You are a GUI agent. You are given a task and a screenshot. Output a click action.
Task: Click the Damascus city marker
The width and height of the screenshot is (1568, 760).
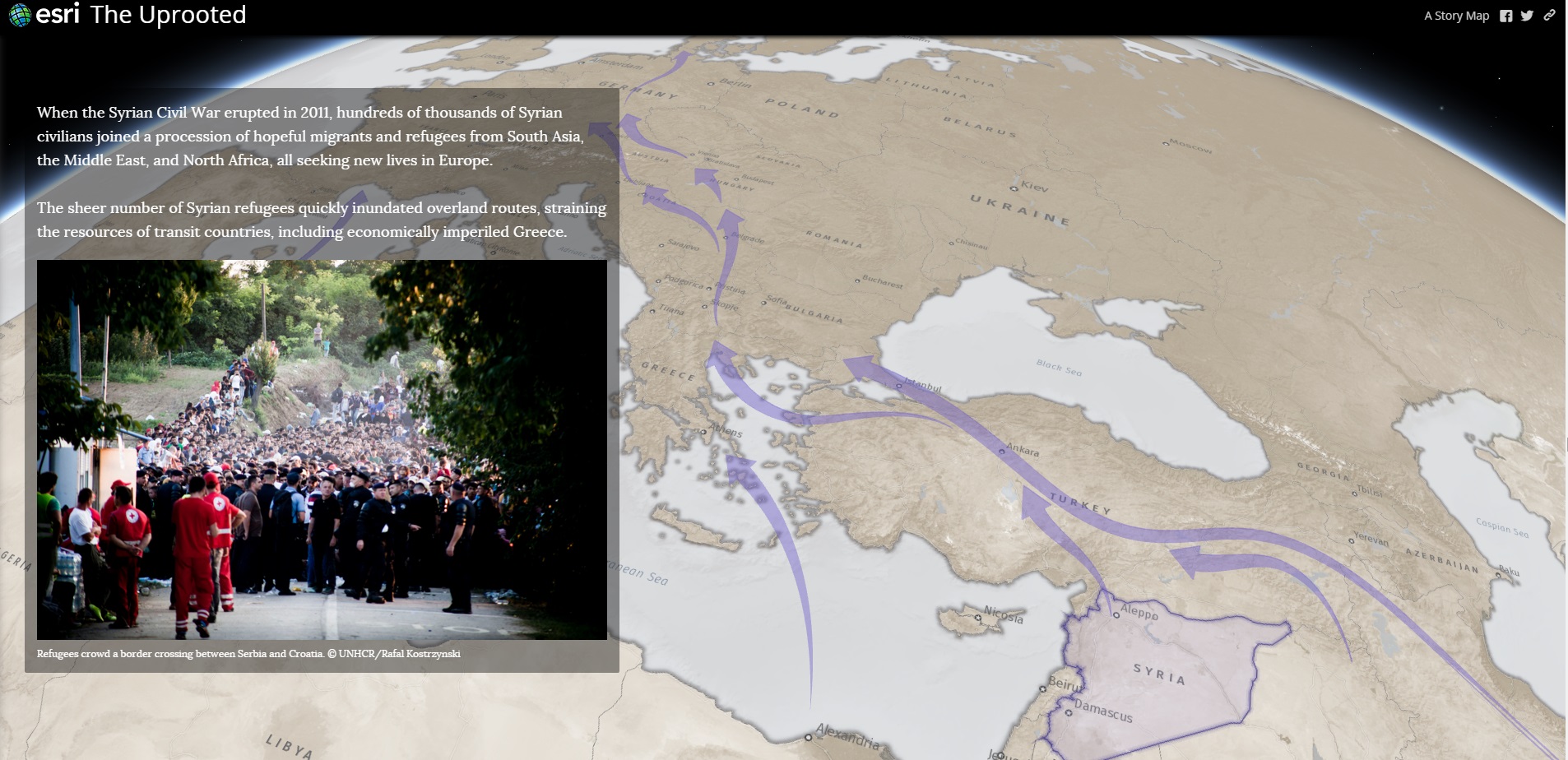point(1069,712)
